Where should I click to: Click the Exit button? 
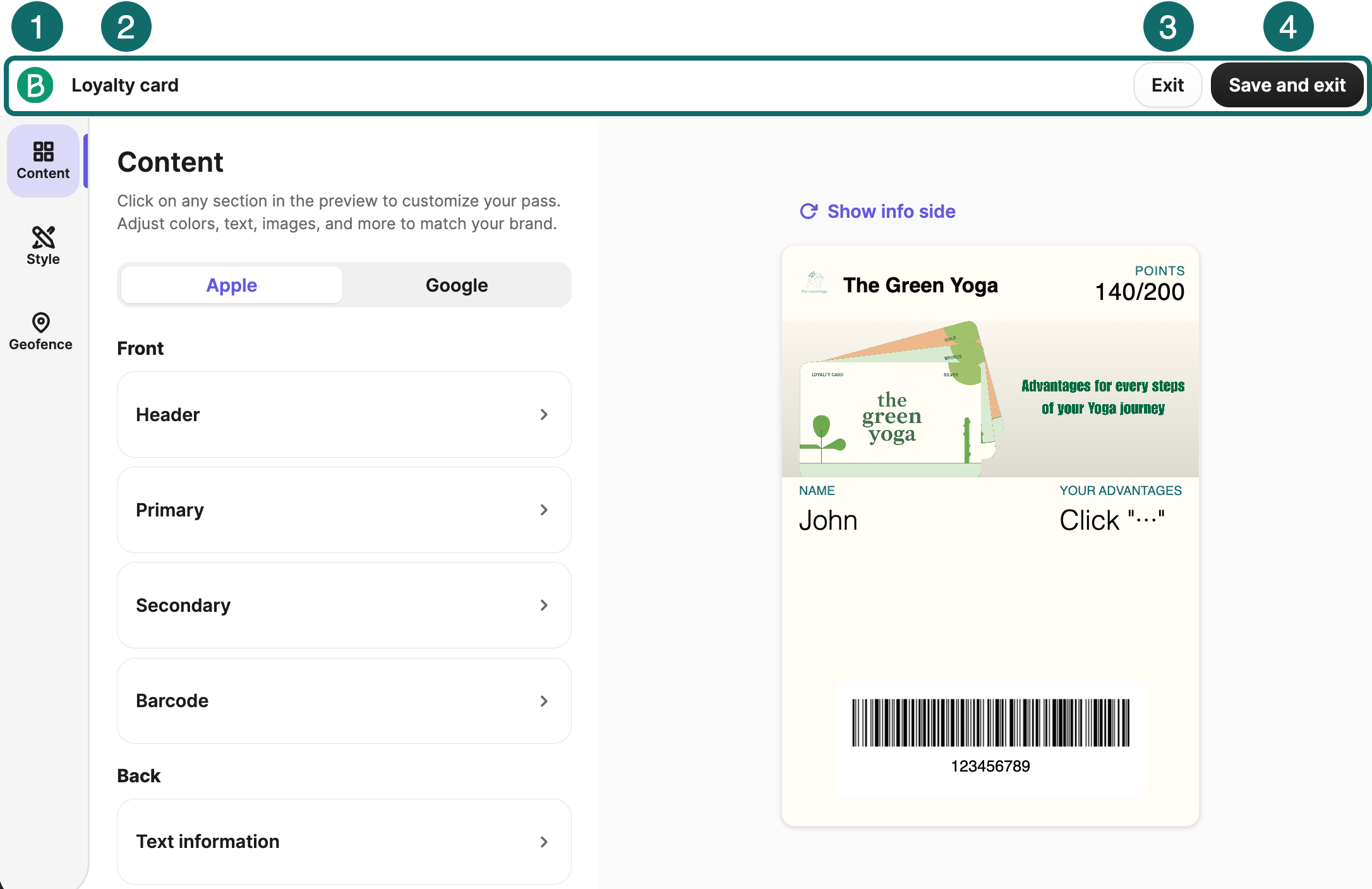[x=1167, y=85]
